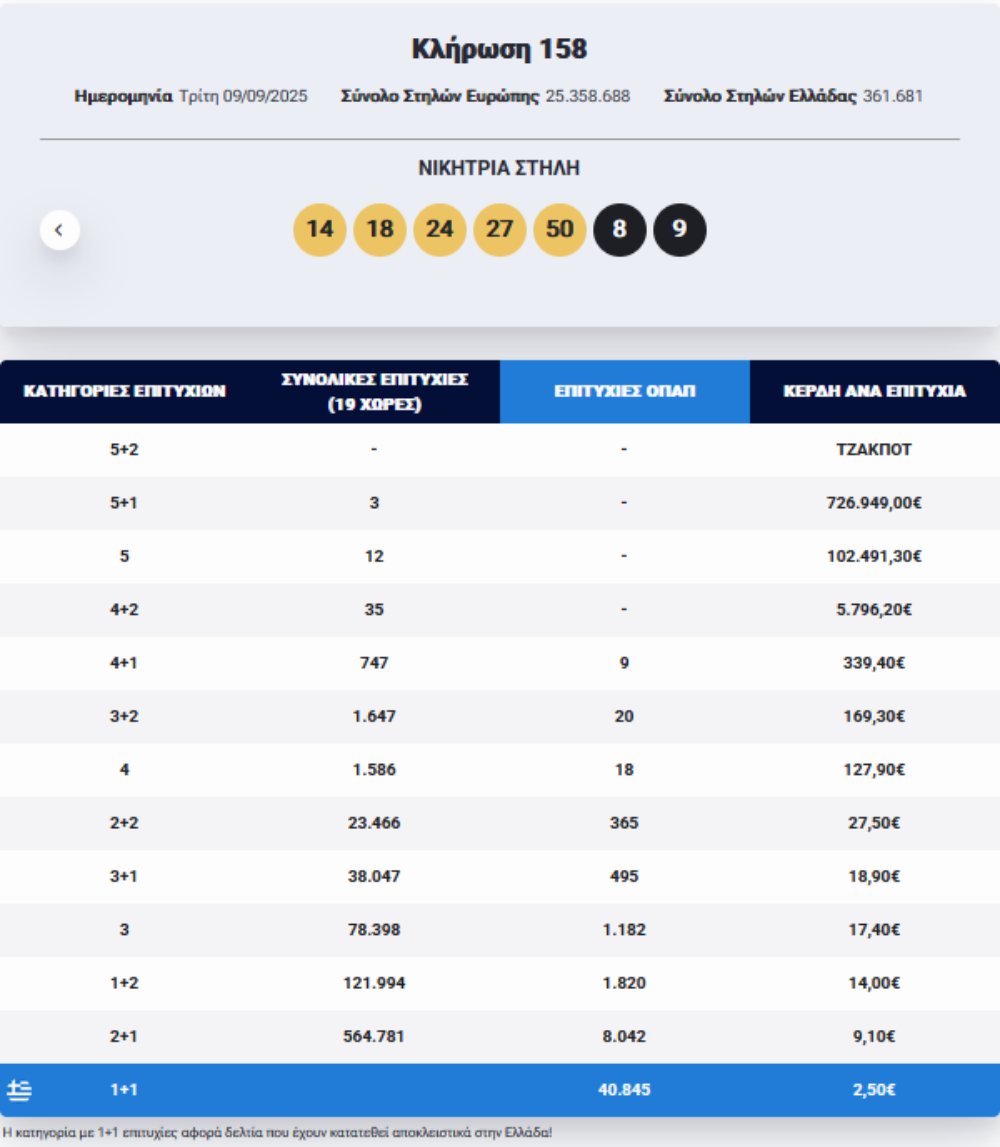The width and height of the screenshot is (1000, 1147).
Task: Click OPAP wins 40.845
Action: (x=624, y=1091)
